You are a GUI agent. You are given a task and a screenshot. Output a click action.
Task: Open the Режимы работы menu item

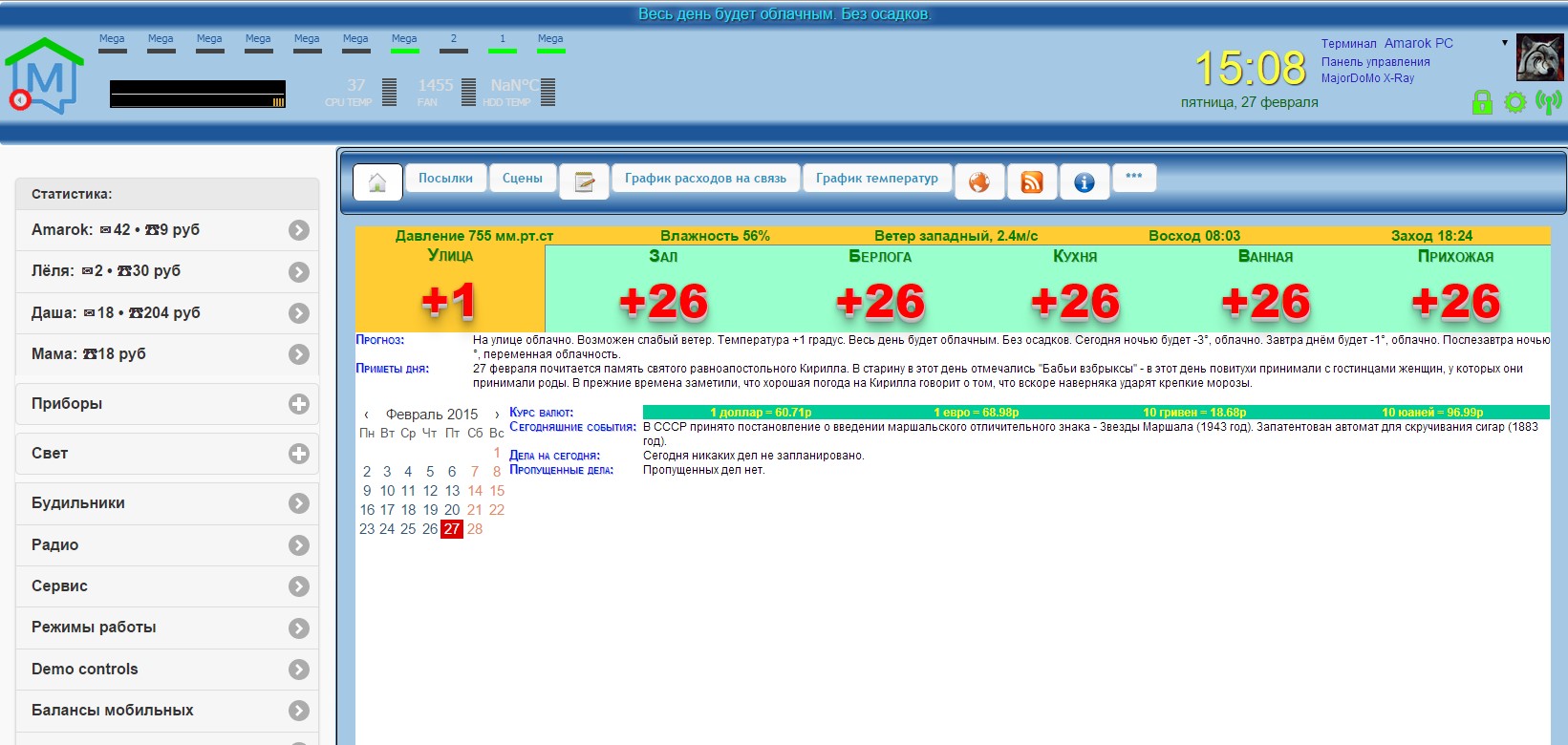[167, 628]
